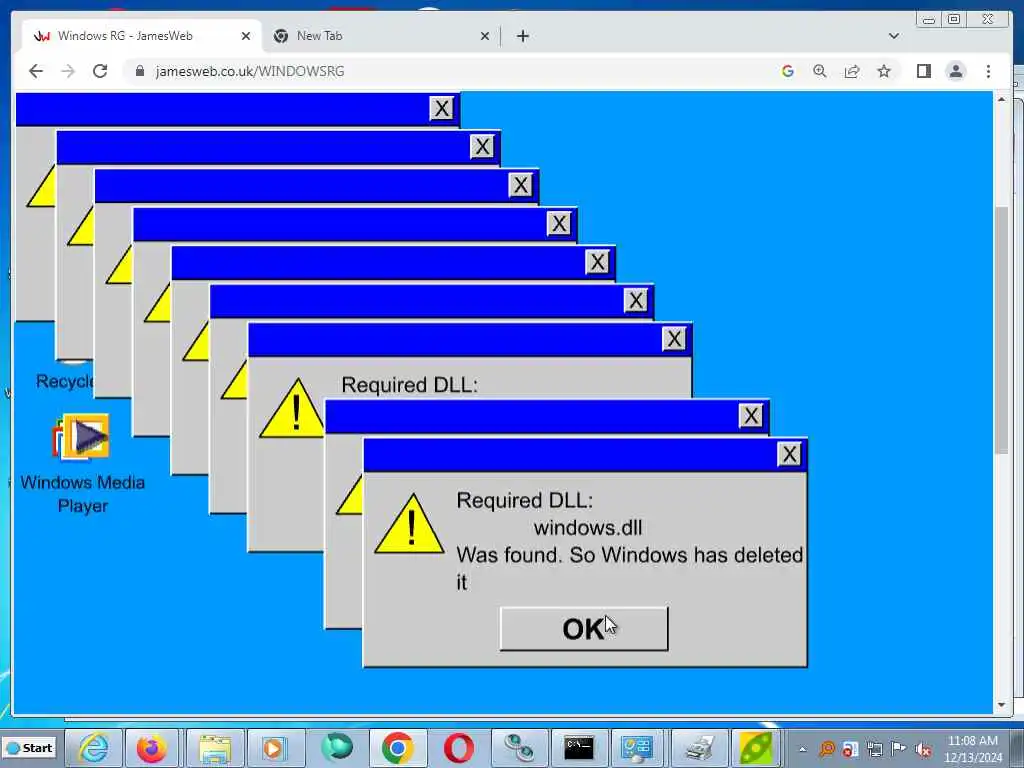Image resolution: width=1024 pixels, height=768 pixels.
Task: Go back in Chrome
Action: pos(36,71)
